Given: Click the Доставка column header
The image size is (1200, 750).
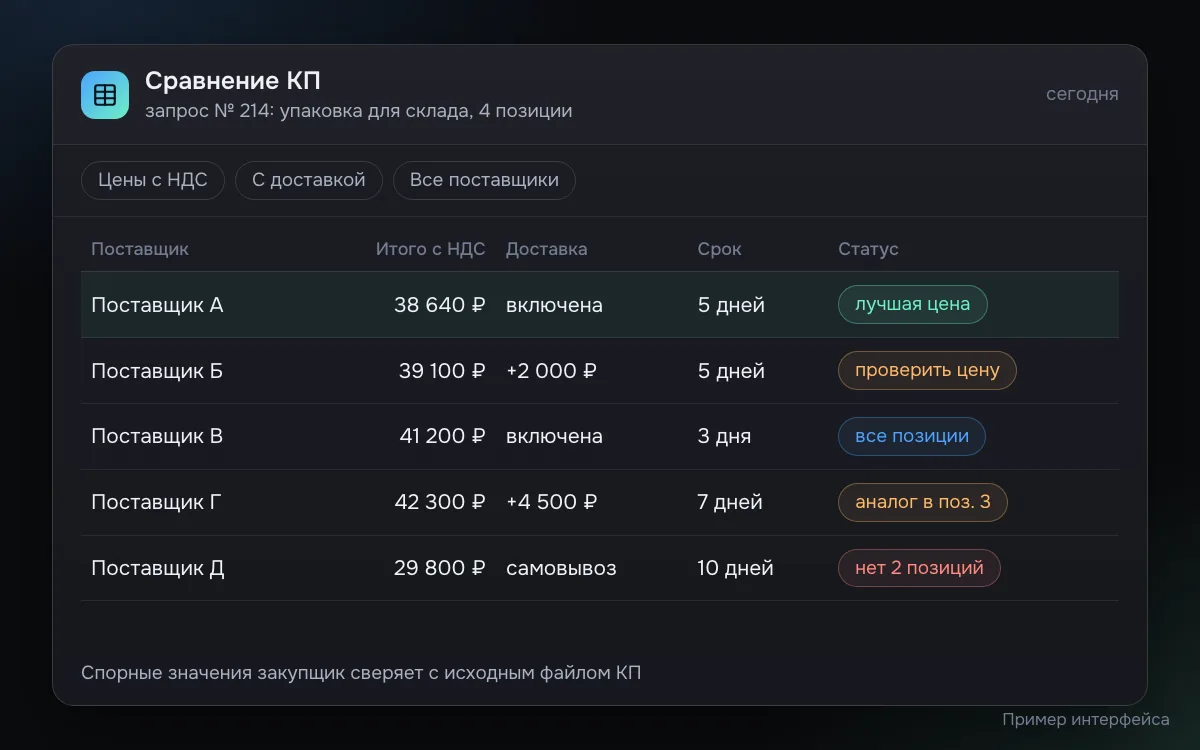Looking at the screenshot, I should [x=547, y=249].
